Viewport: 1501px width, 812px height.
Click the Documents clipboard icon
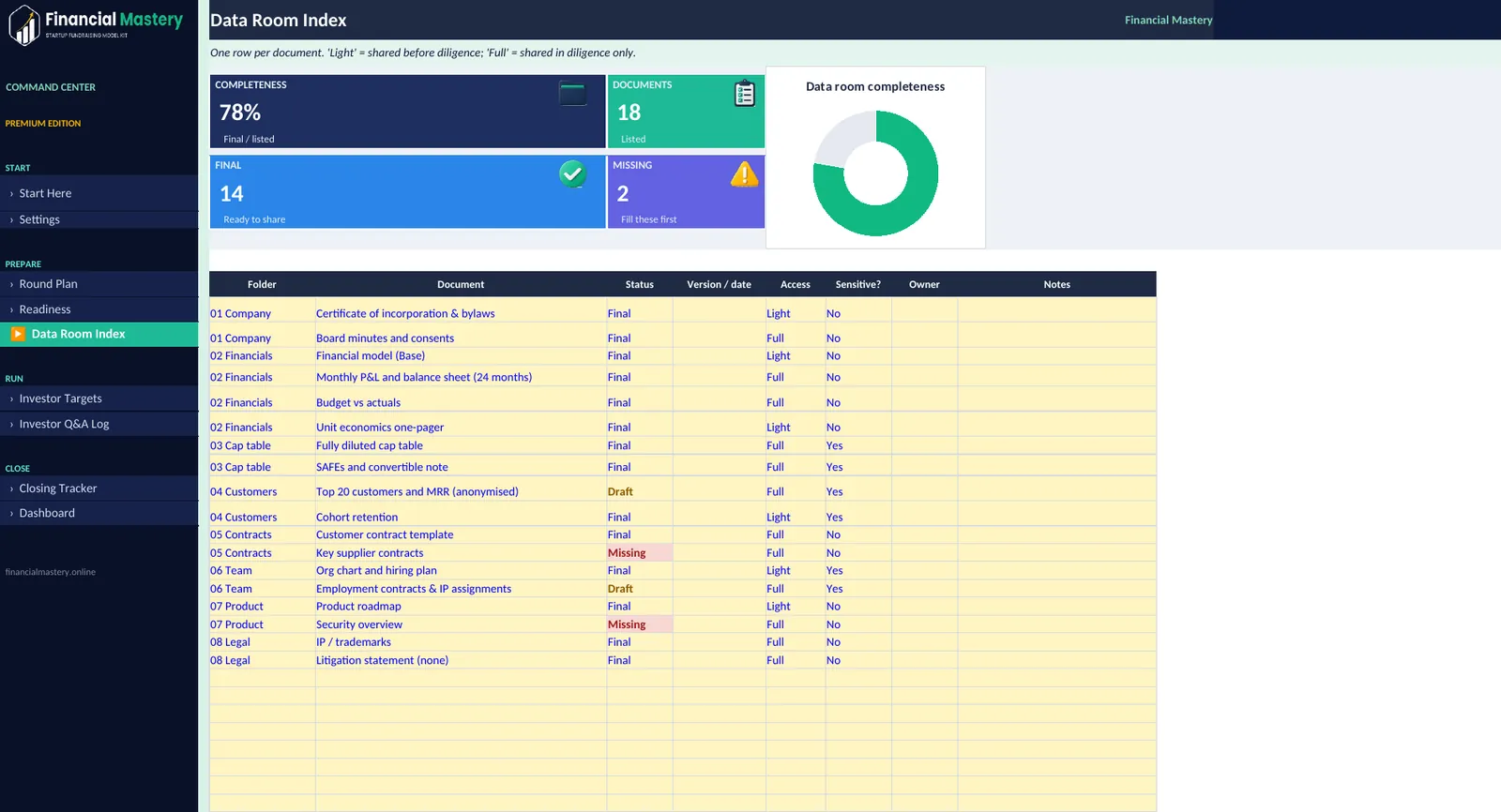tap(744, 93)
